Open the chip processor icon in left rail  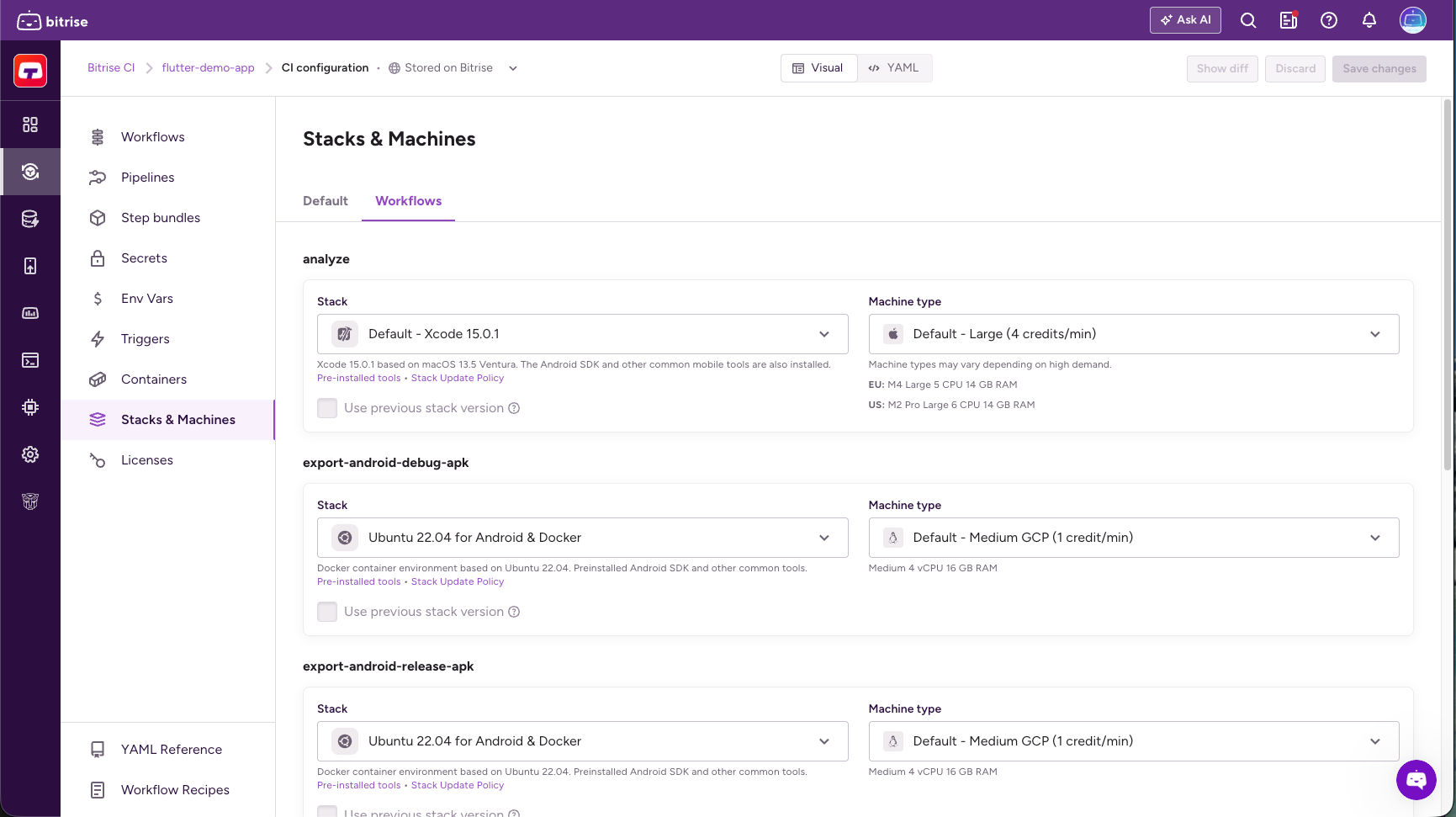(x=30, y=407)
